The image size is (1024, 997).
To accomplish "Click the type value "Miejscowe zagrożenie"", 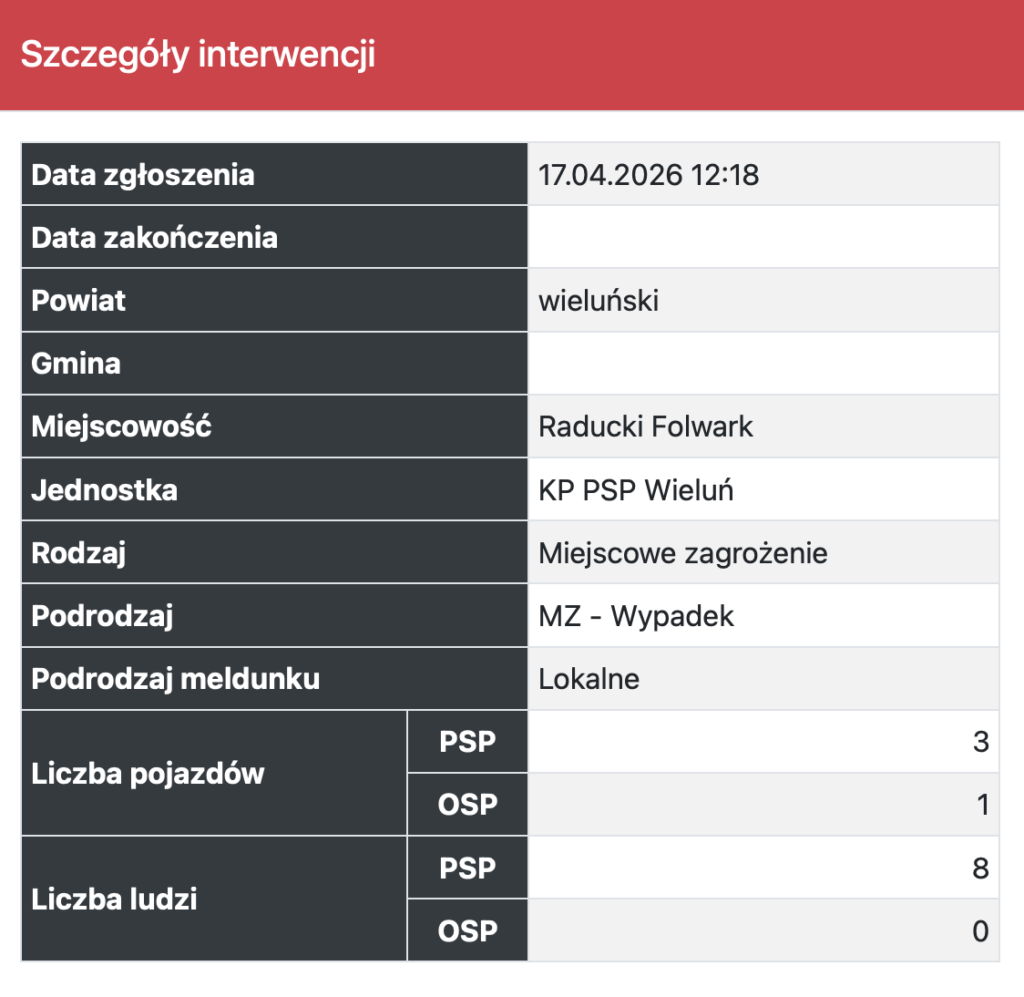I will (x=683, y=553).
